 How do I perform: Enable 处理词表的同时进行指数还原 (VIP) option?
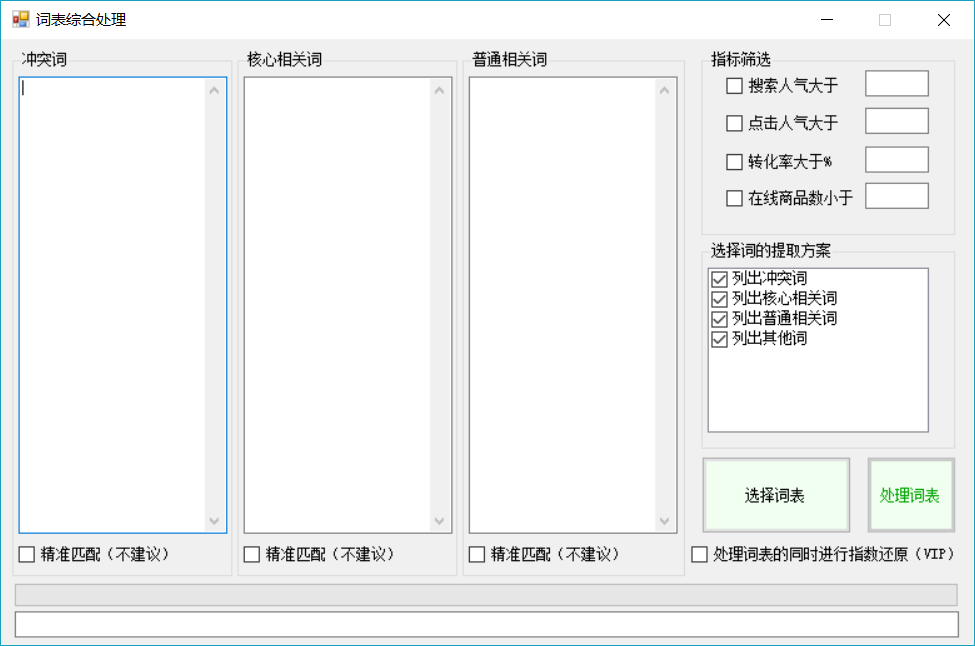[700, 554]
